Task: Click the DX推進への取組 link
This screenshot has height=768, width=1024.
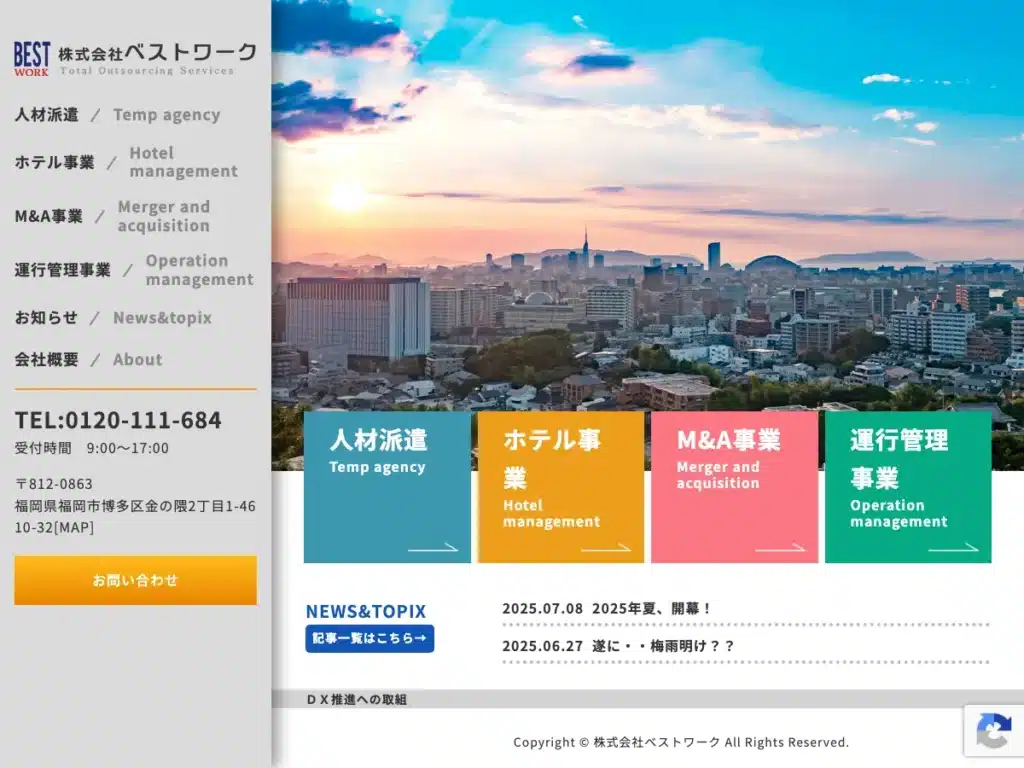Action: tap(357, 699)
